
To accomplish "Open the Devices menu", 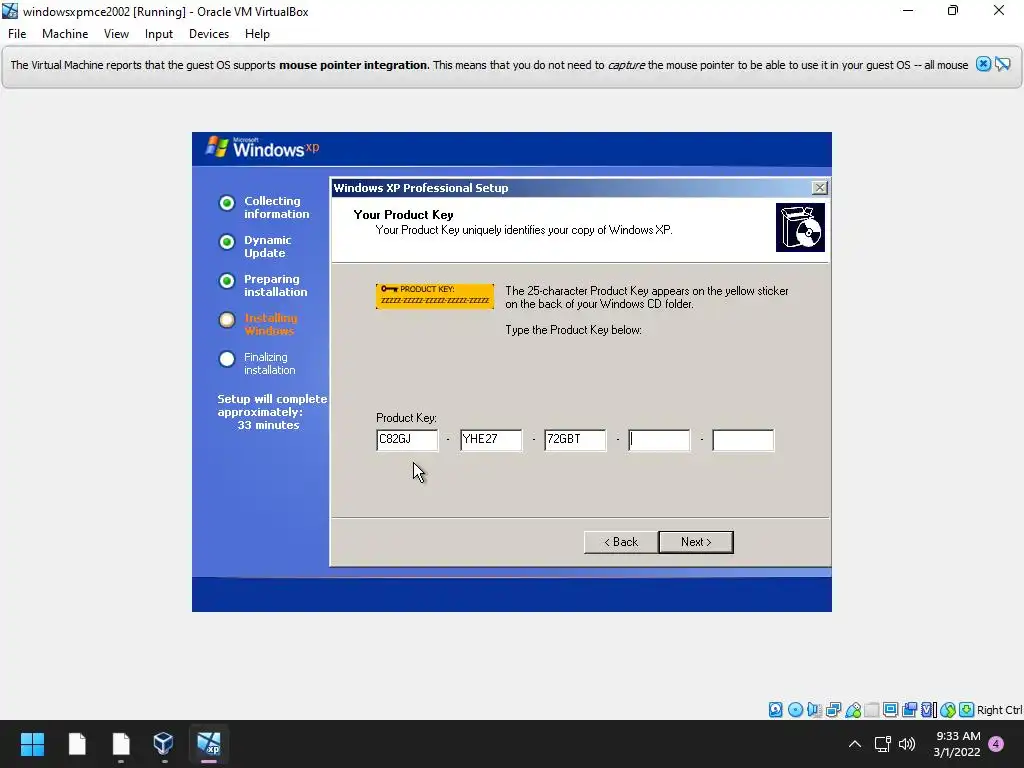I will coord(209,34).
